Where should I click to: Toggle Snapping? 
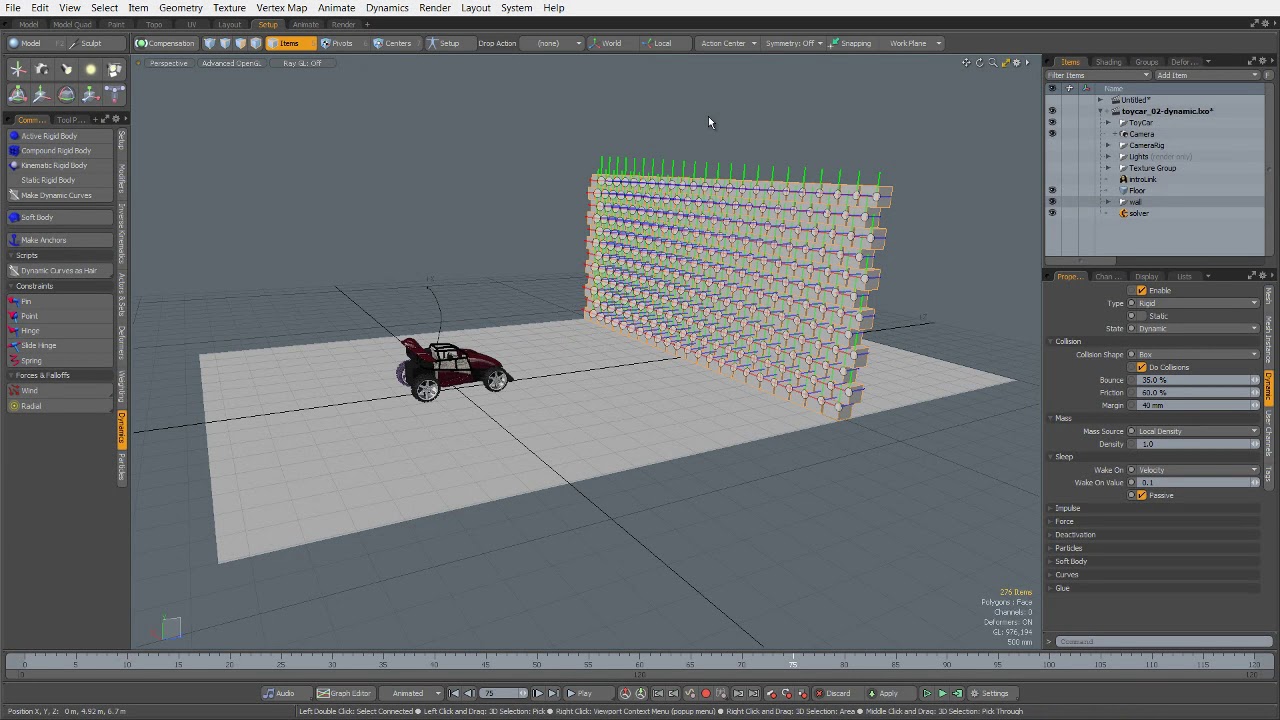[851, 43]
